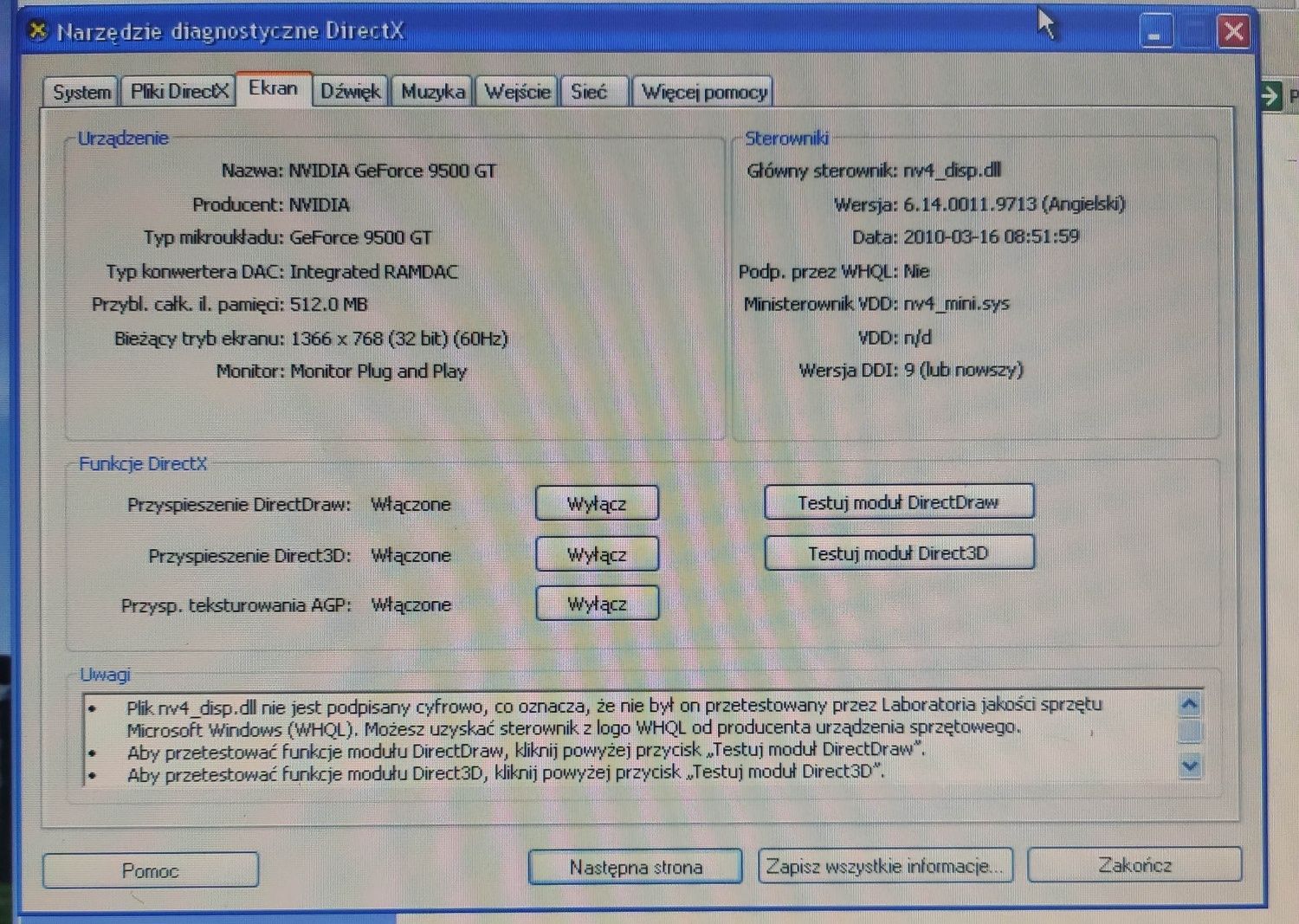Click main driver nv4_disp.dll value

[952, 171]
